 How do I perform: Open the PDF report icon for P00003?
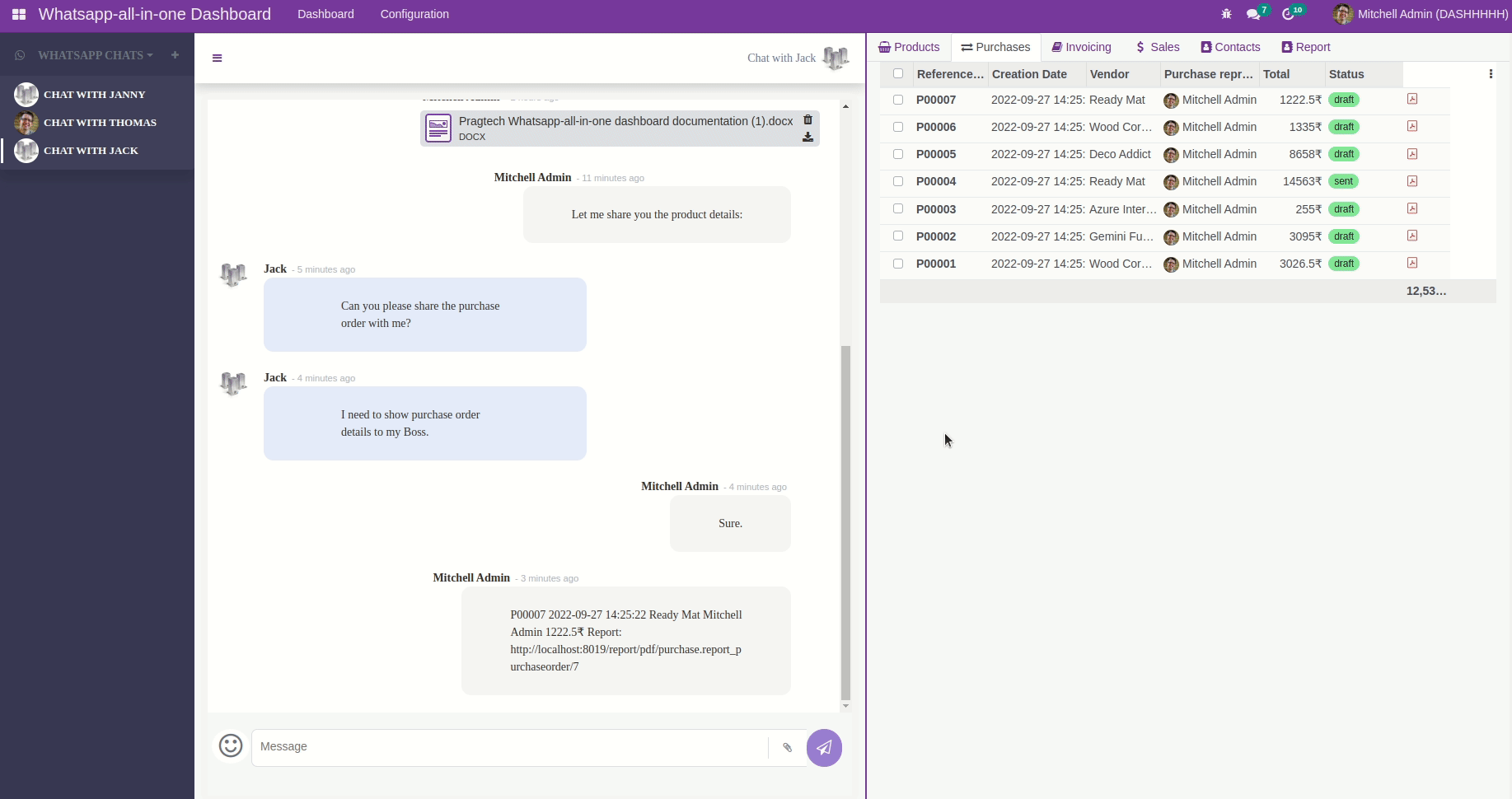click(x=1412, y=208)
